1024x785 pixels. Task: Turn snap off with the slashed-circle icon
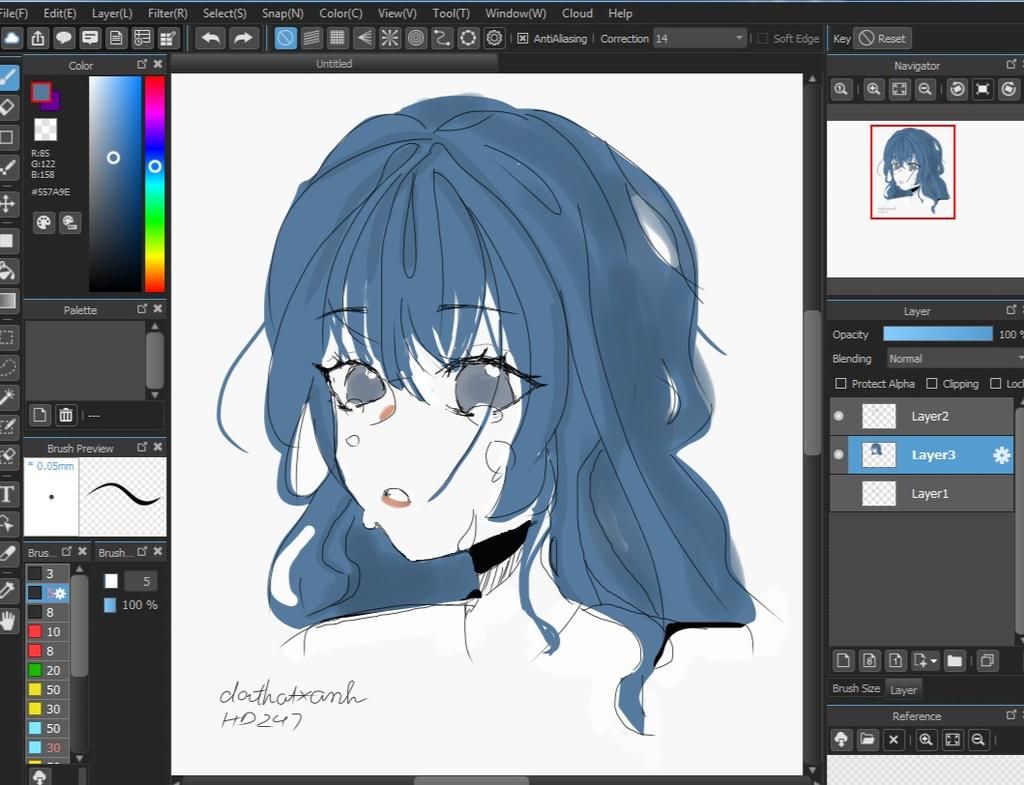285,39
